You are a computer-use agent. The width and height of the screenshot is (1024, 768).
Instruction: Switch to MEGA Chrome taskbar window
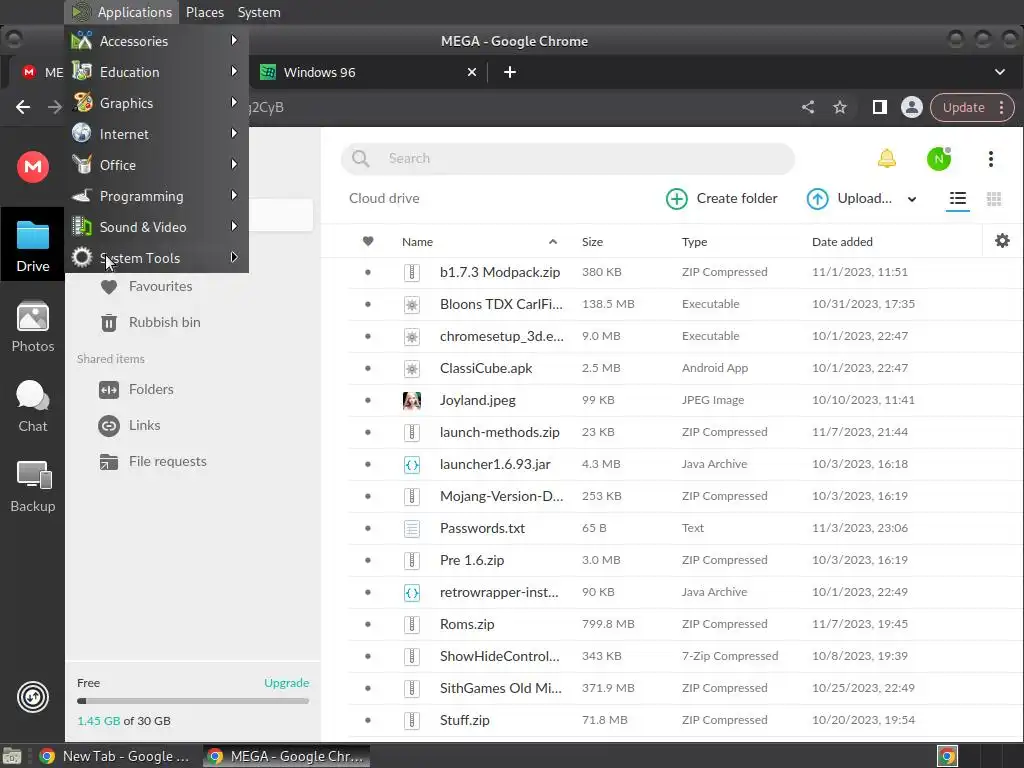(286, 756)
